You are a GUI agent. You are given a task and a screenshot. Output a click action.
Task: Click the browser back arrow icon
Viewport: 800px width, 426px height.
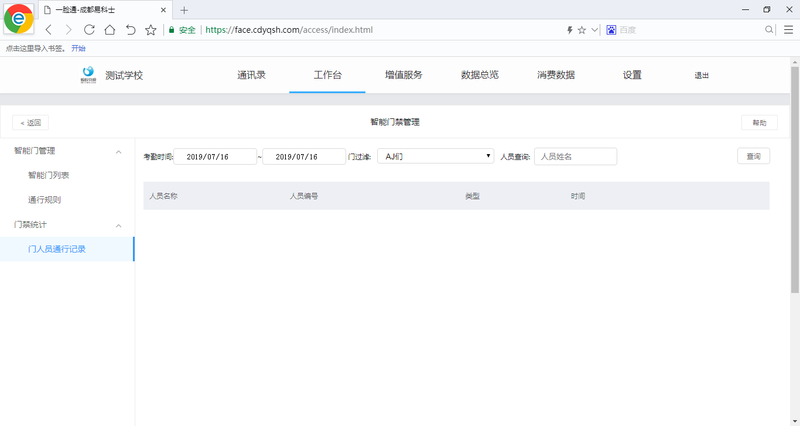point(49,30)
